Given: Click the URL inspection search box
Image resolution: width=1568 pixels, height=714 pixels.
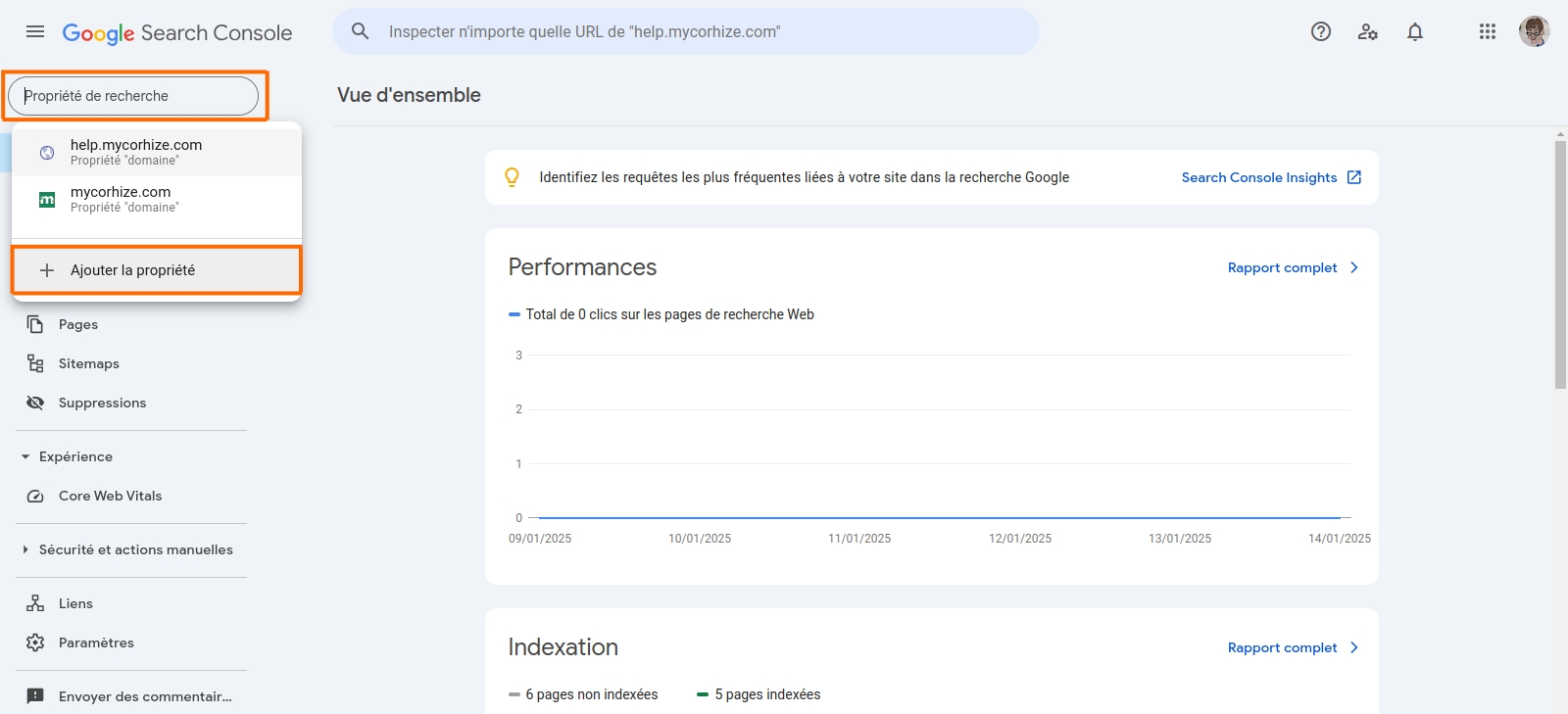Looking at the screenshot, I should pyautogui.click(x=686, y=31).
